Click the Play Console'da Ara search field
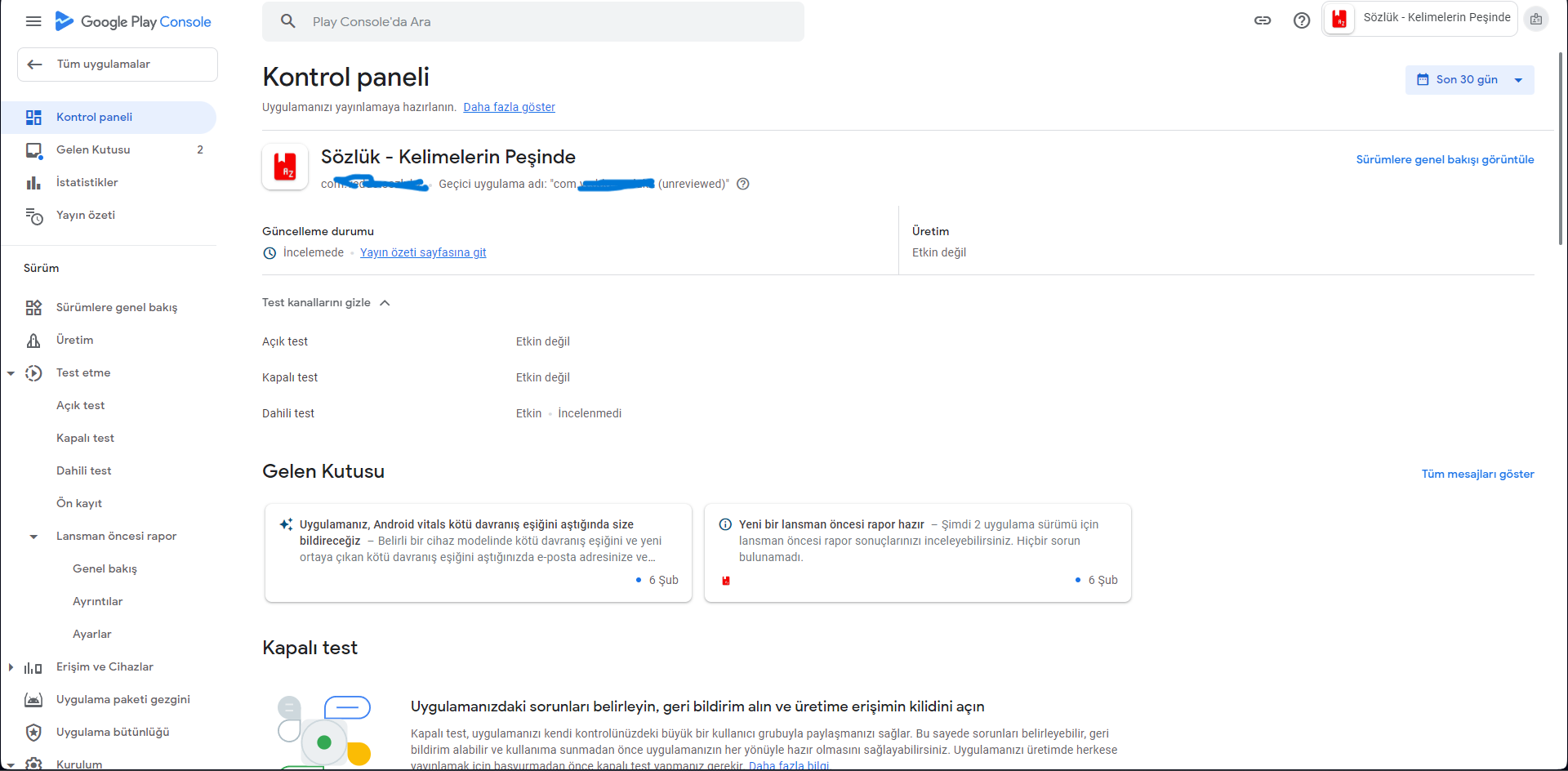1568x771 pixels. 533,21
